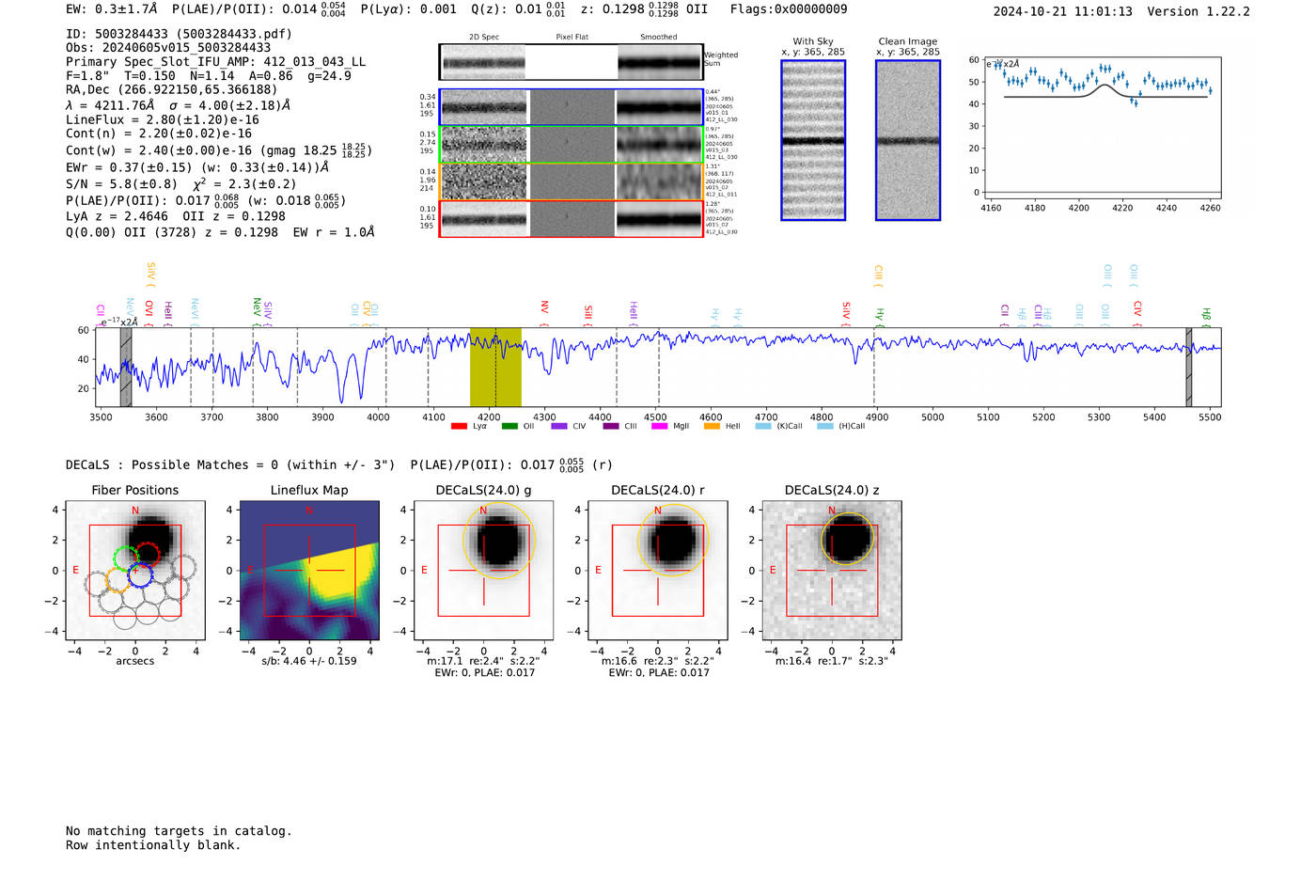Click the RA,Dec coordinates text

point(172,89)
